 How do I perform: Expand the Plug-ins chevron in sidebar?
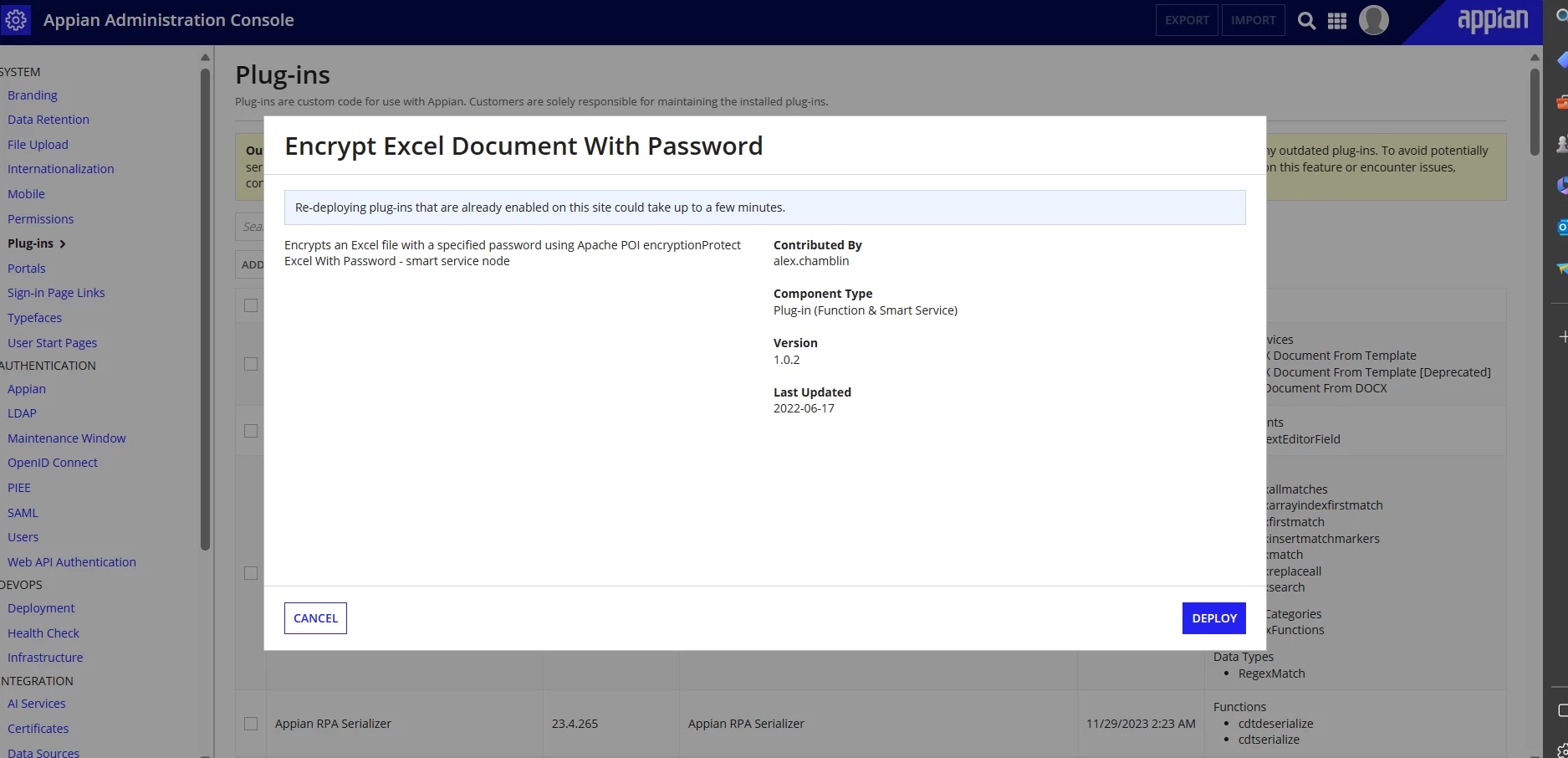[63, 244]
